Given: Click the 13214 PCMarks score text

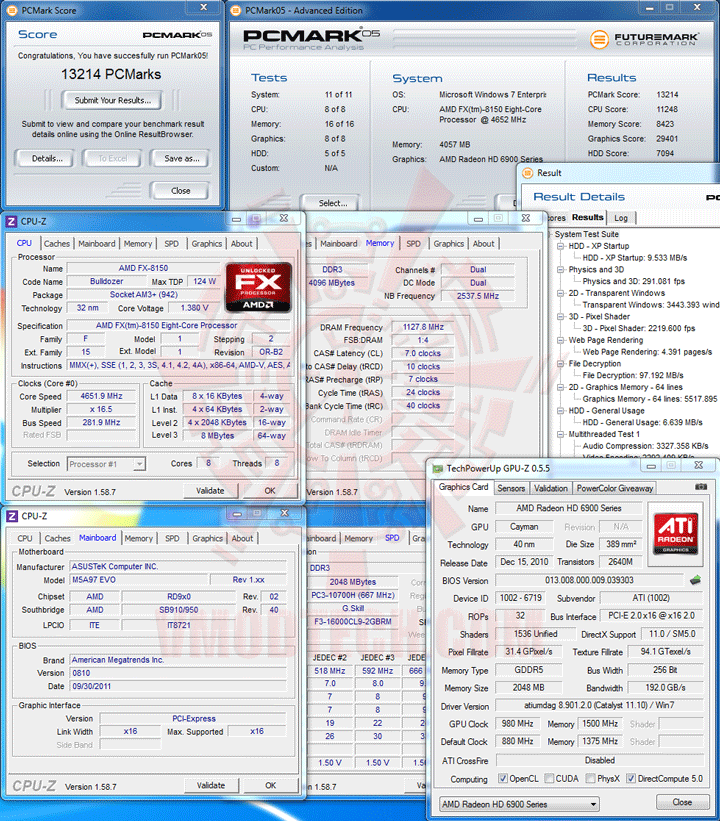Looking at the screenshot, I should [111, 74].
